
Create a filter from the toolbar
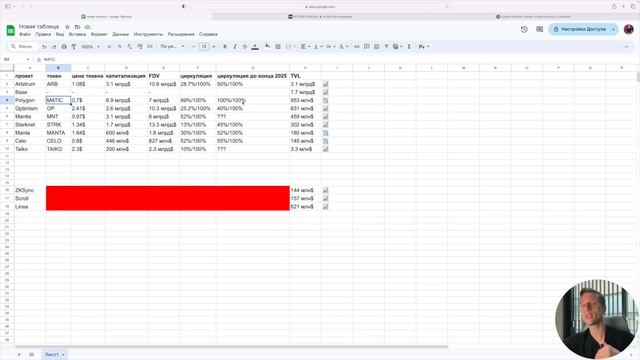(386, 47)
